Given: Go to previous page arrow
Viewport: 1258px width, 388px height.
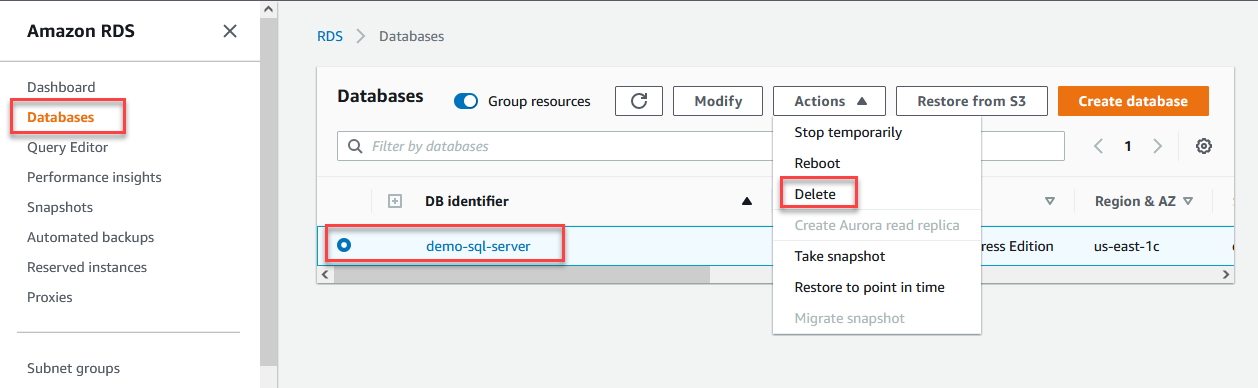Looking at the screenshot, I should click(x=1098, y=146).
